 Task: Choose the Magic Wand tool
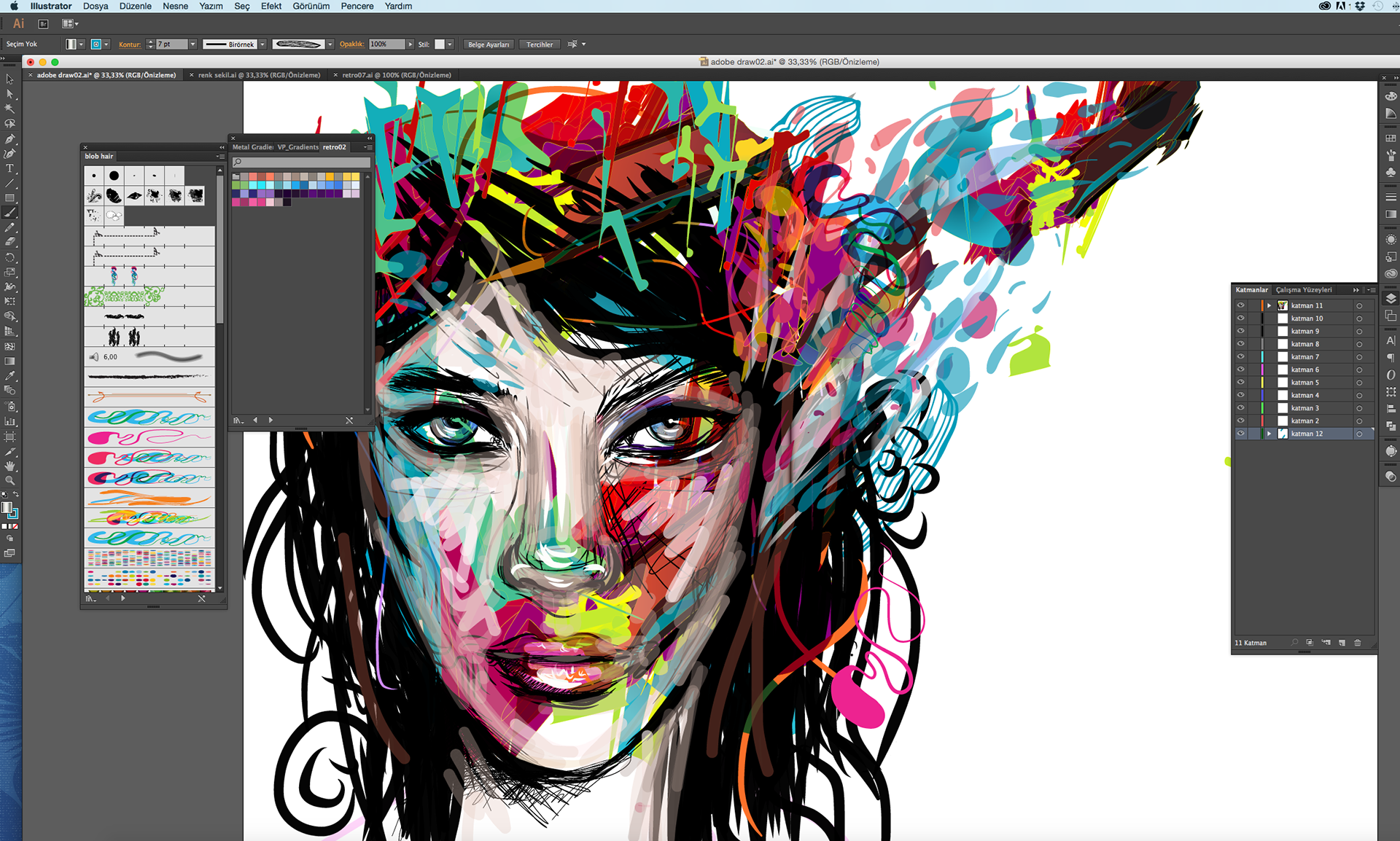(x=9, y=109)
